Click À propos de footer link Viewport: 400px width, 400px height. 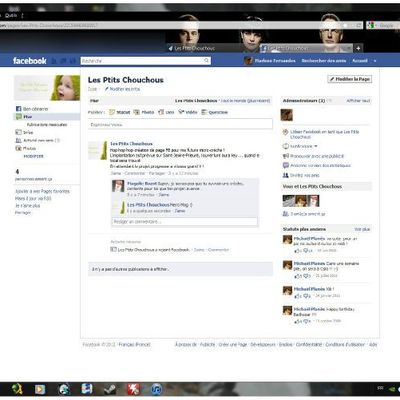click(x=186, y=344)
